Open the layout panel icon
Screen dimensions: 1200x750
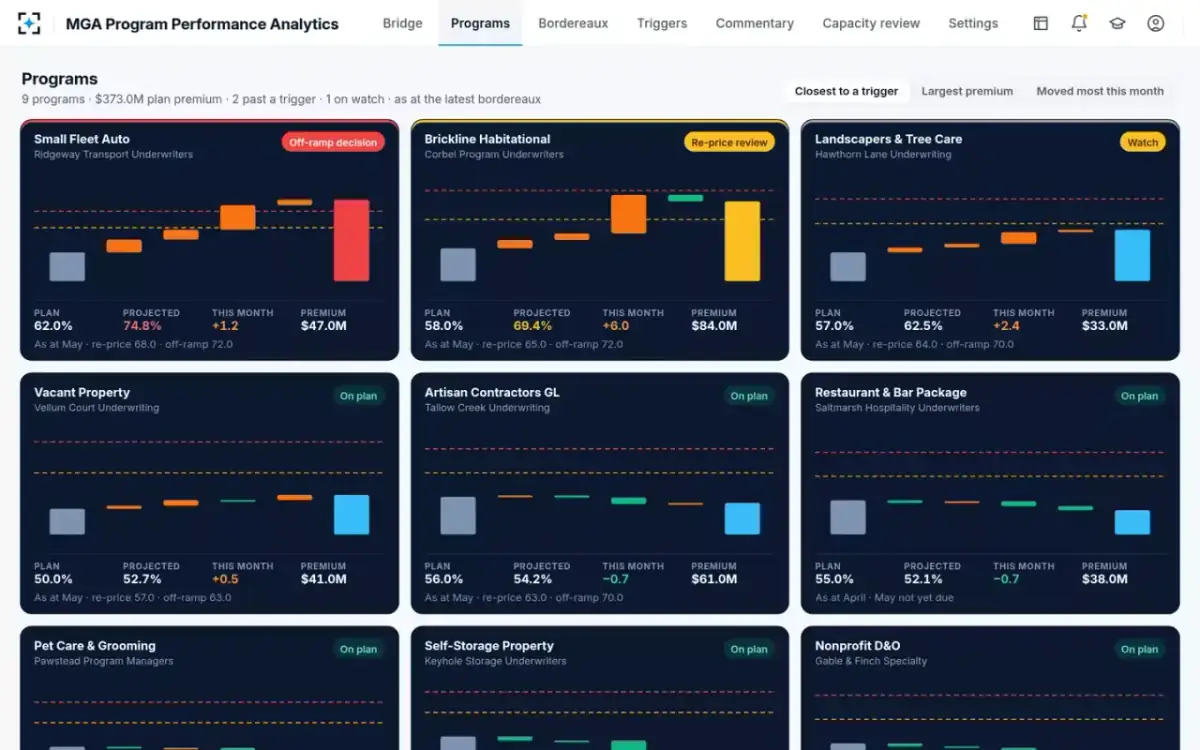click(1041, 23)
